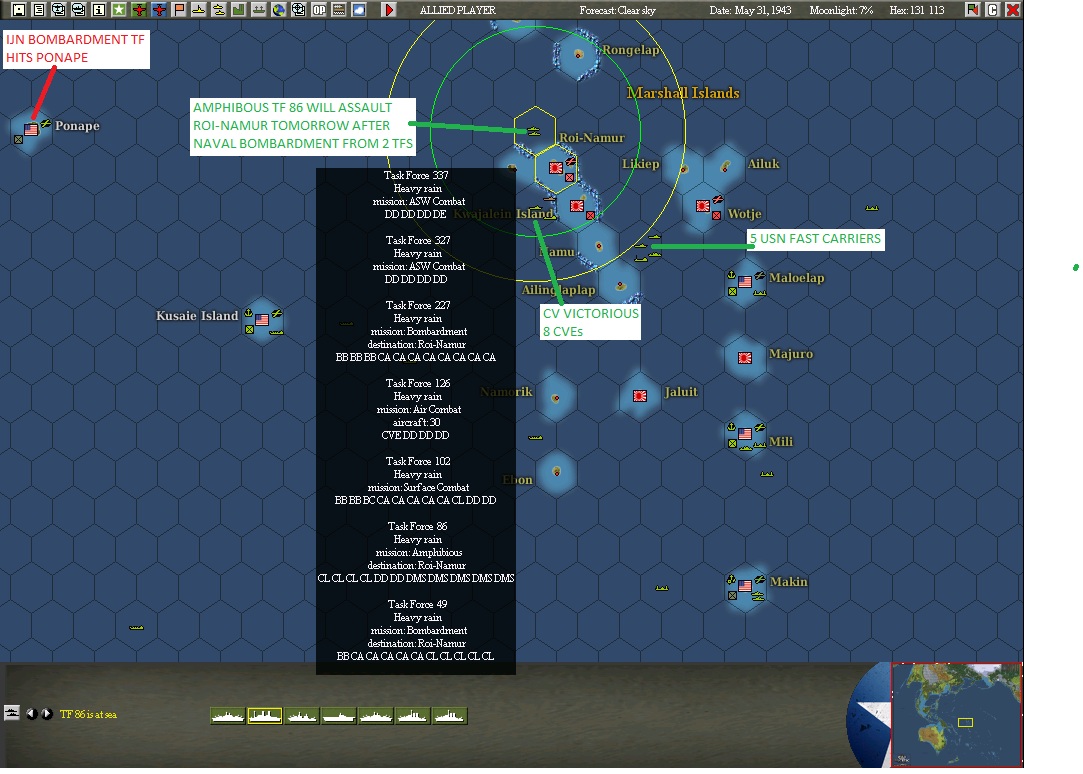The height and width of the screenshot is (774, 1083).
Task: Go to next task force arrow
Action: pyautogui.click(x=46, y=714)
